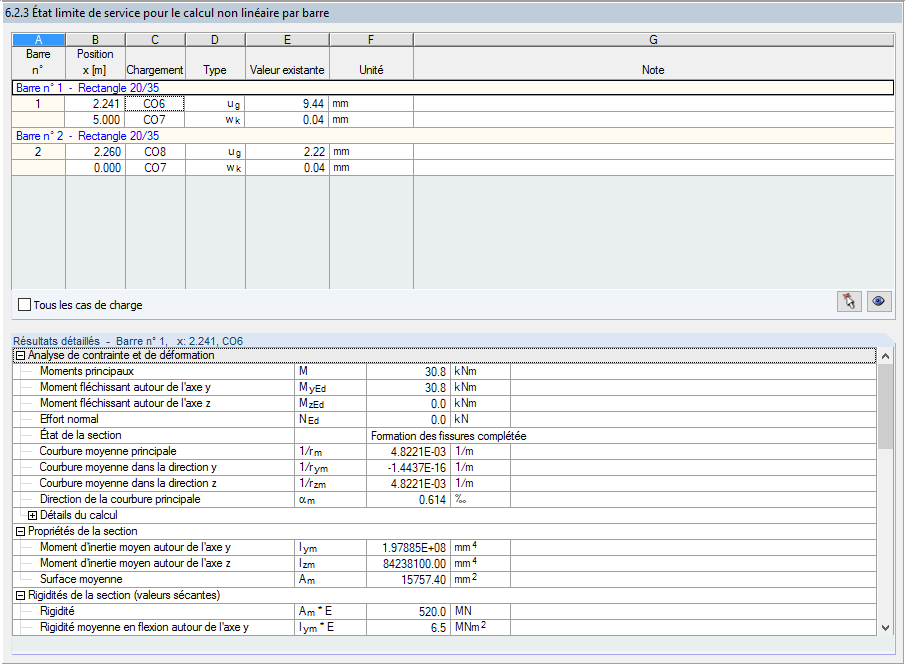Select column A header
Screen dimensions: 906x666
pos(38,40)
